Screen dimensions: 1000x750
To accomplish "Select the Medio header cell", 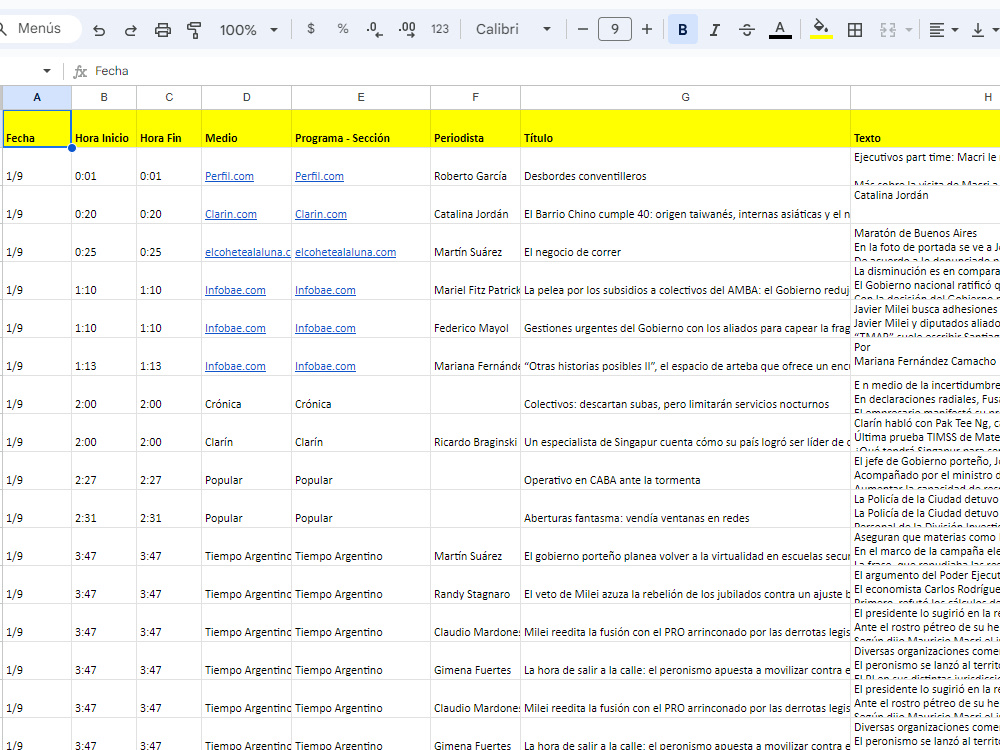I will [x=247, y=129].
